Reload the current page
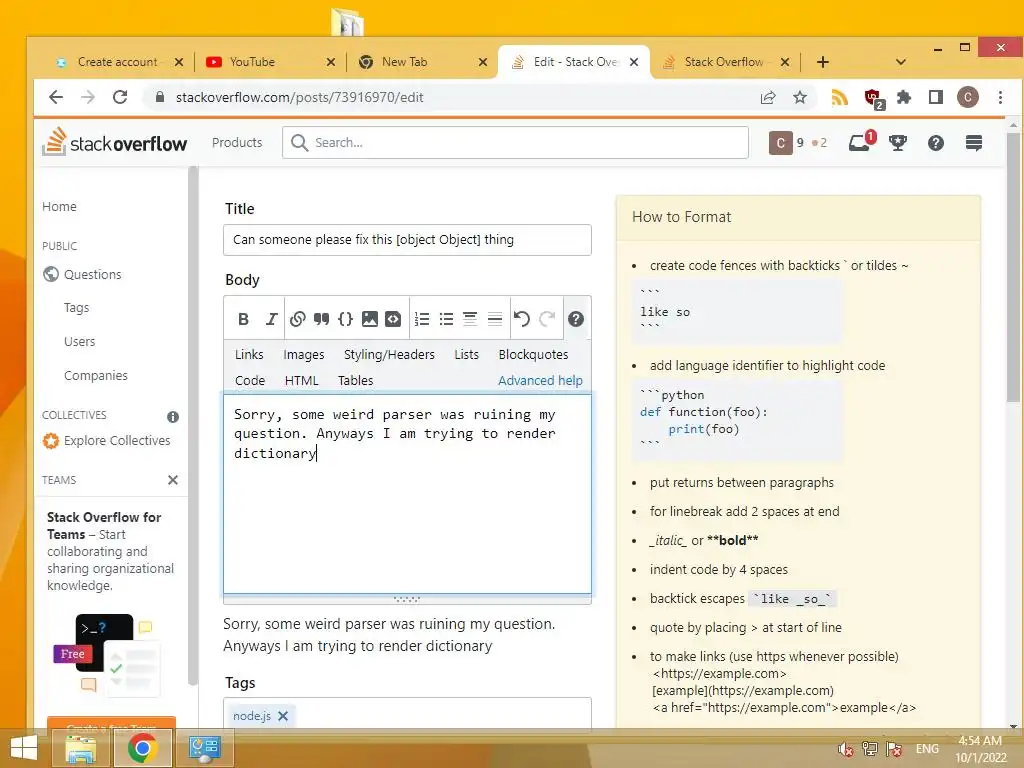This screenshot has height=768, width=1024. coord(120,97)
